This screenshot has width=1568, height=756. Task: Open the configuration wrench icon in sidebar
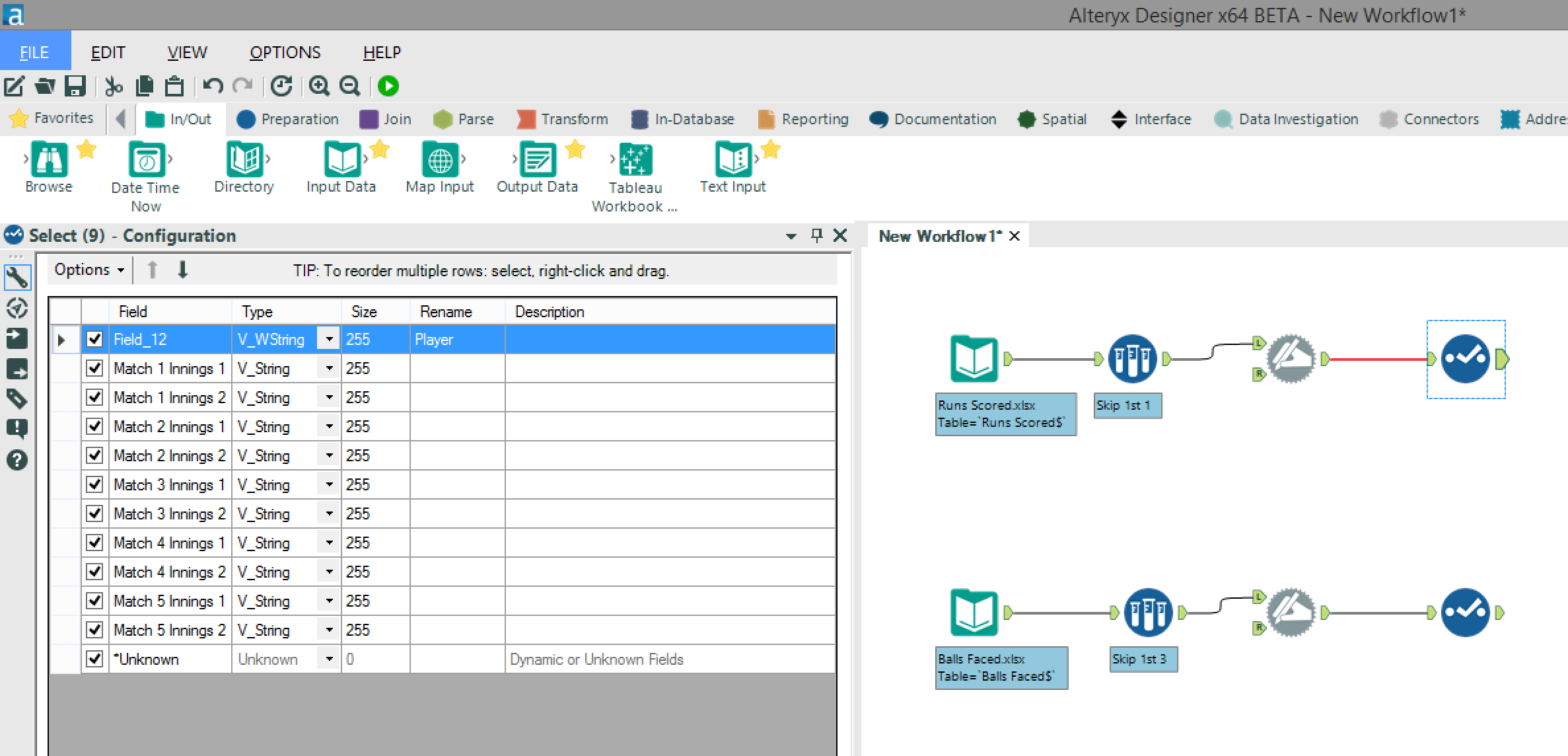point(17,277)
